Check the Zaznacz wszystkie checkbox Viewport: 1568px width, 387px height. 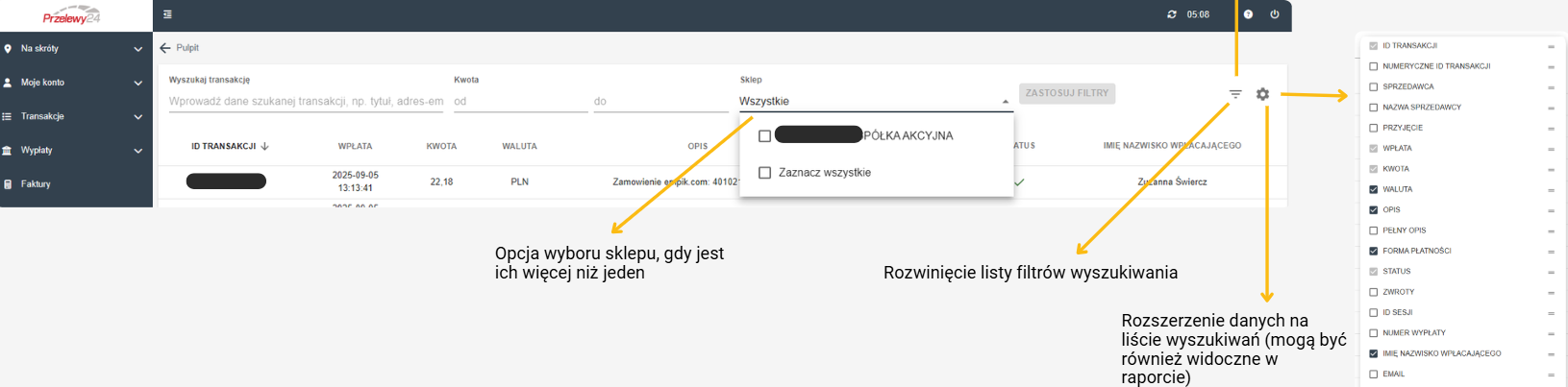pos(765,173)
